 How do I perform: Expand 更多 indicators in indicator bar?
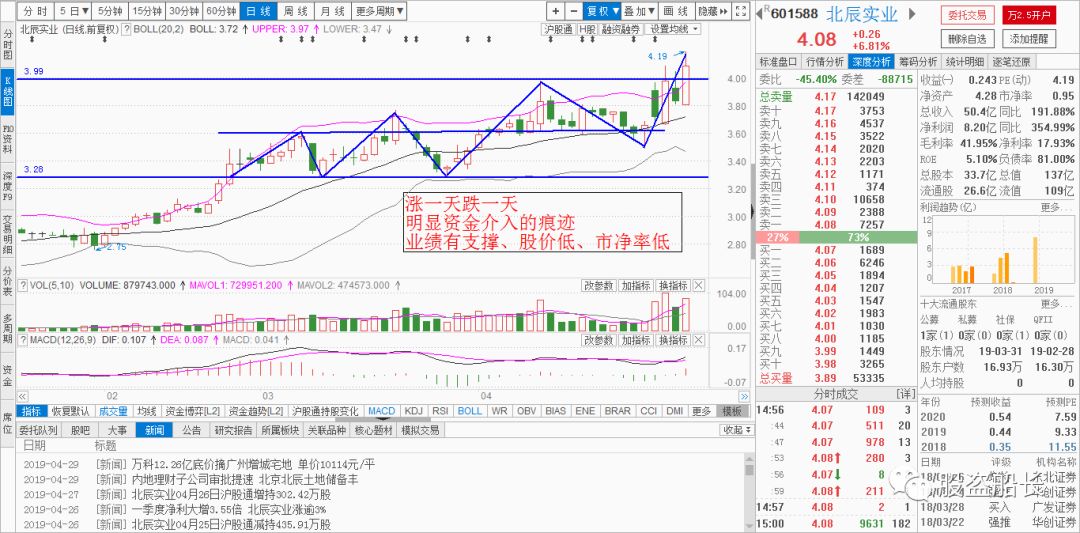click(701, 411)
